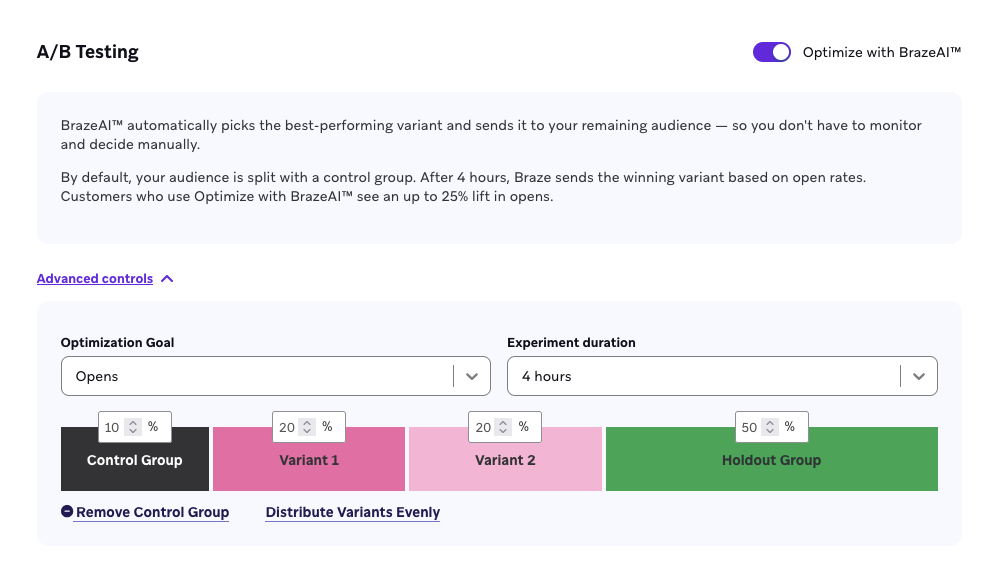Decrease Variant 1 percentage with down arrow
1000x584 pixels.
click(307, 432)
